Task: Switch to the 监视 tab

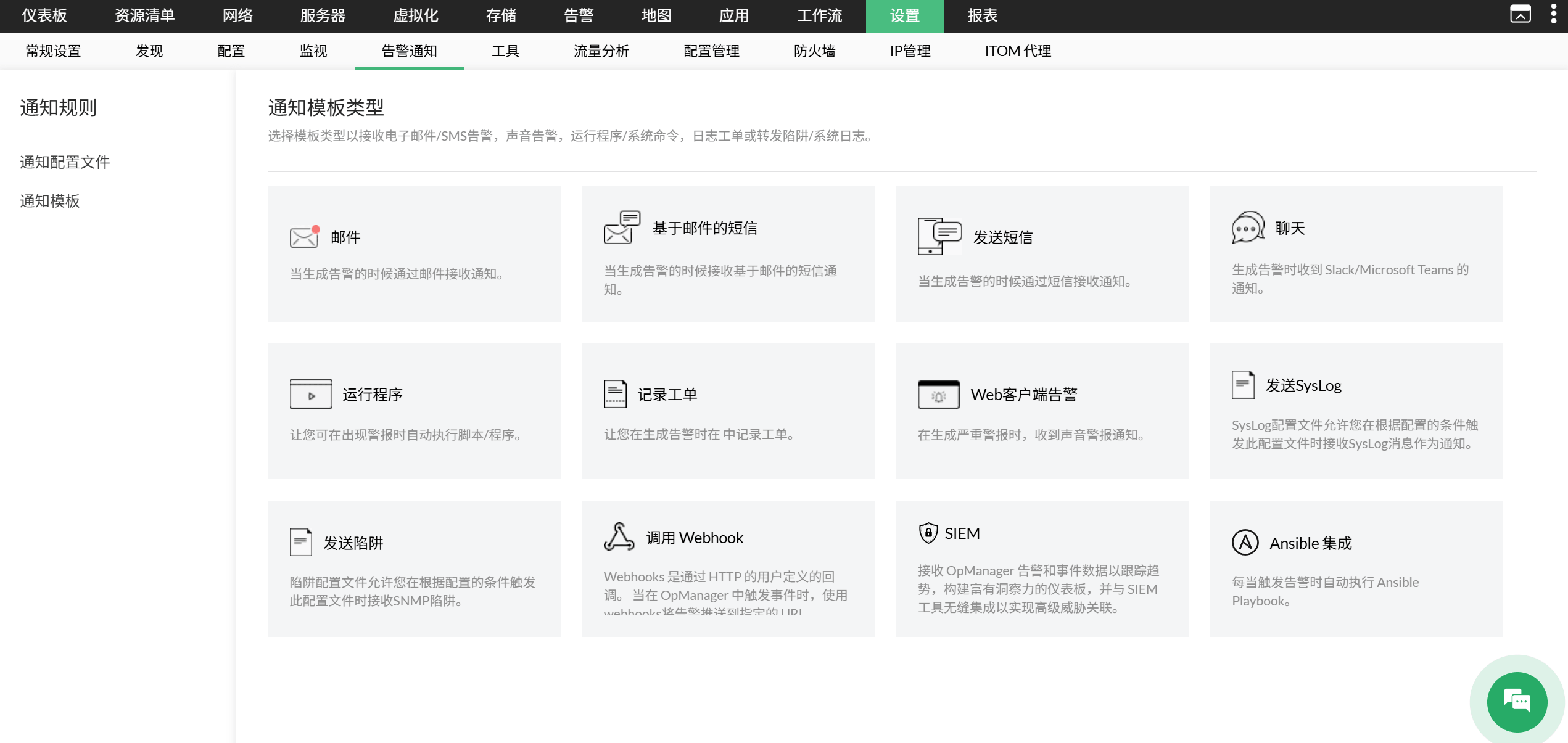Action: [x=313, y=51]
